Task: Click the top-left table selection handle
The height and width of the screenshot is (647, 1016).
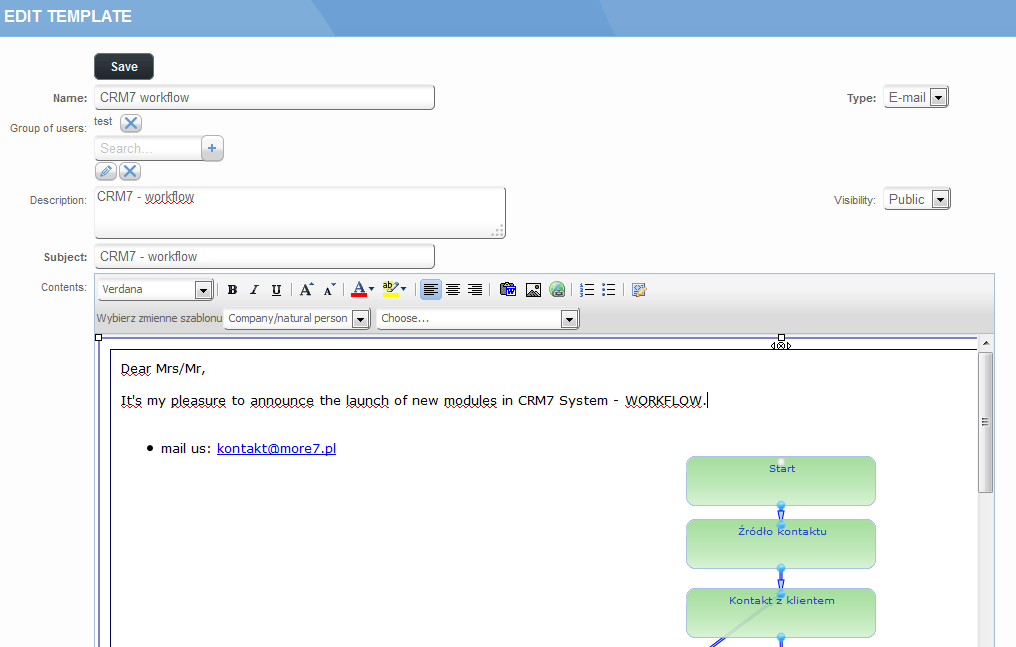Action: [x=98, y=337]
